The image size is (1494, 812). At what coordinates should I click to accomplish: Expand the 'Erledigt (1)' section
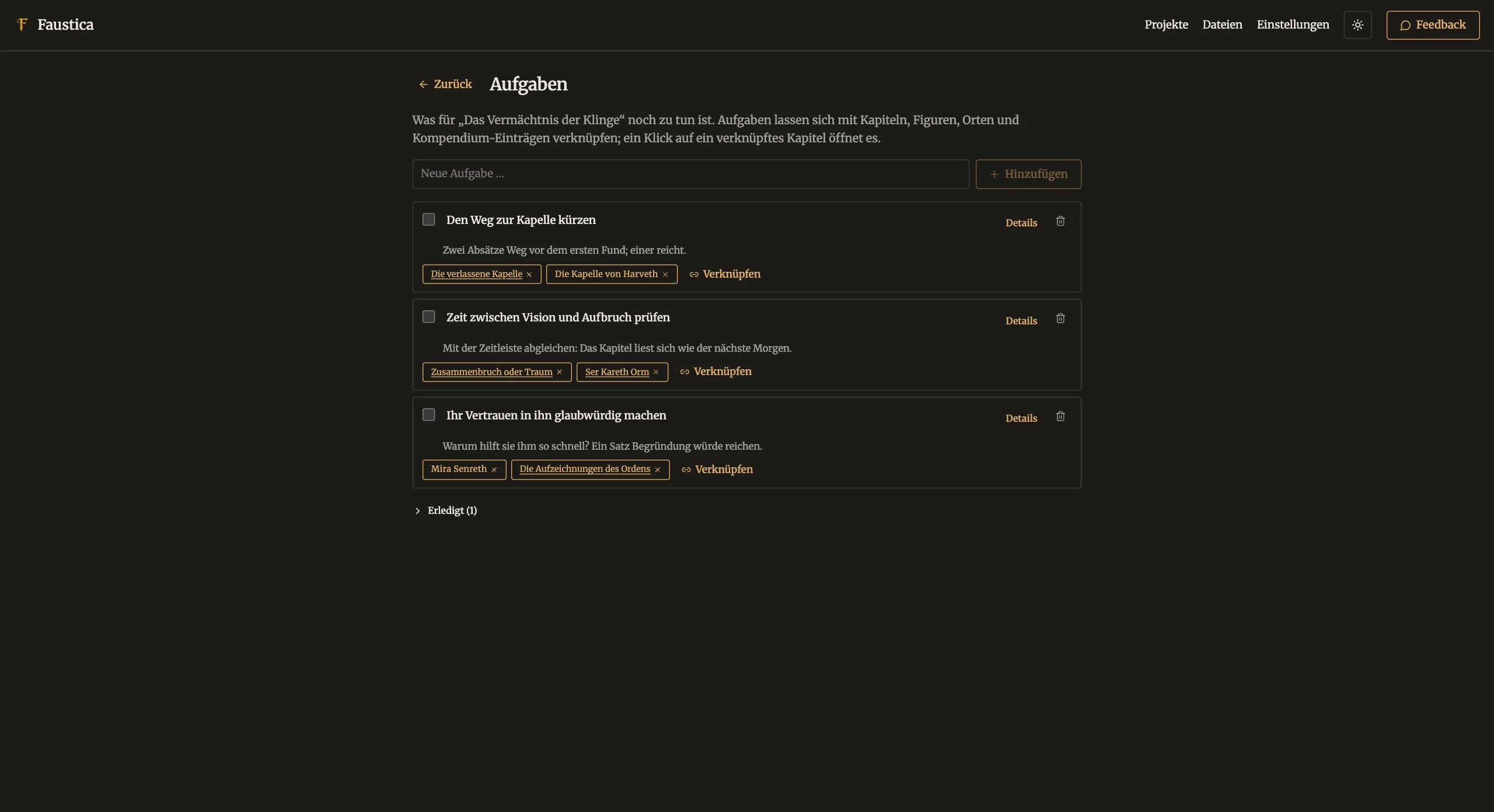[x=446, y=510]
